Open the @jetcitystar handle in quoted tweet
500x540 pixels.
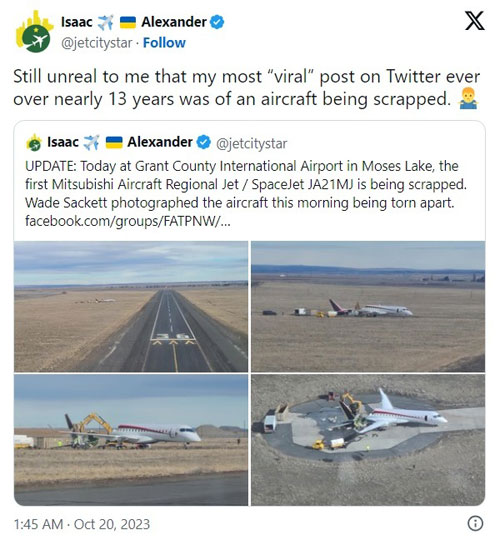(x=251, y=143)
